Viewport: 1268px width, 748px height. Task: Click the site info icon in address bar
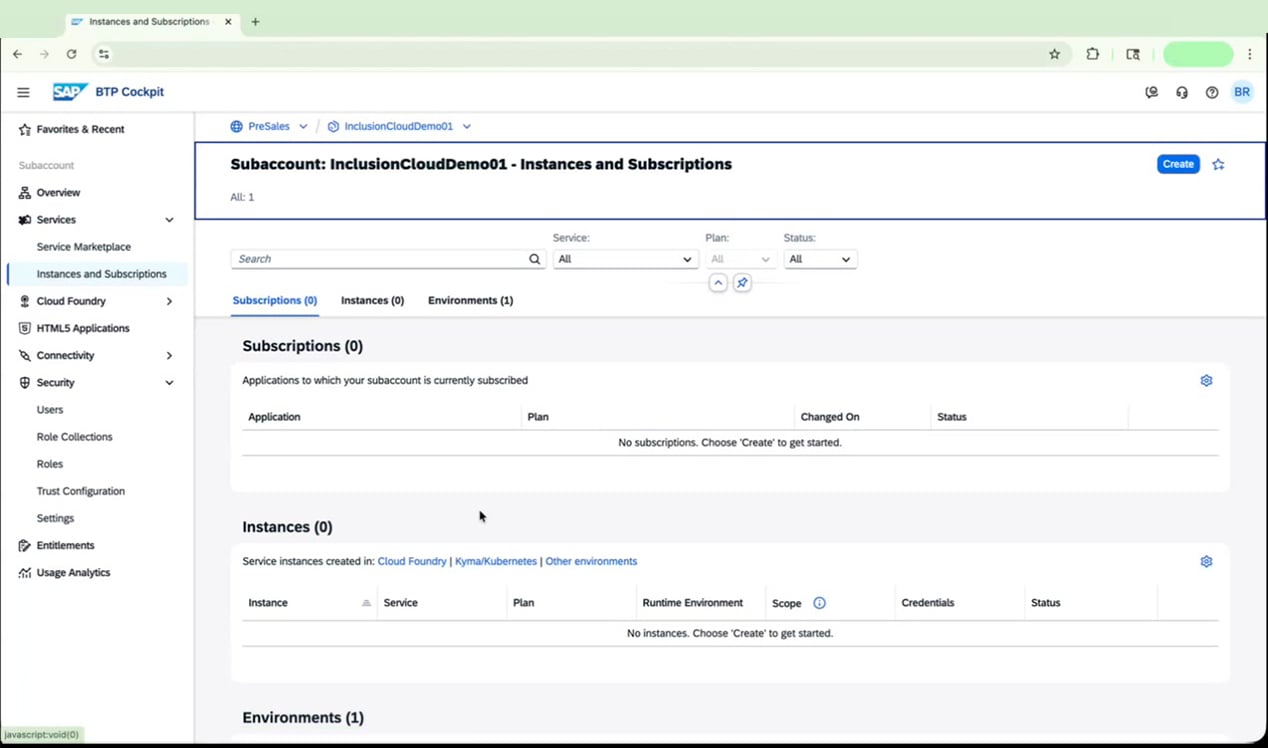[103, 54]
